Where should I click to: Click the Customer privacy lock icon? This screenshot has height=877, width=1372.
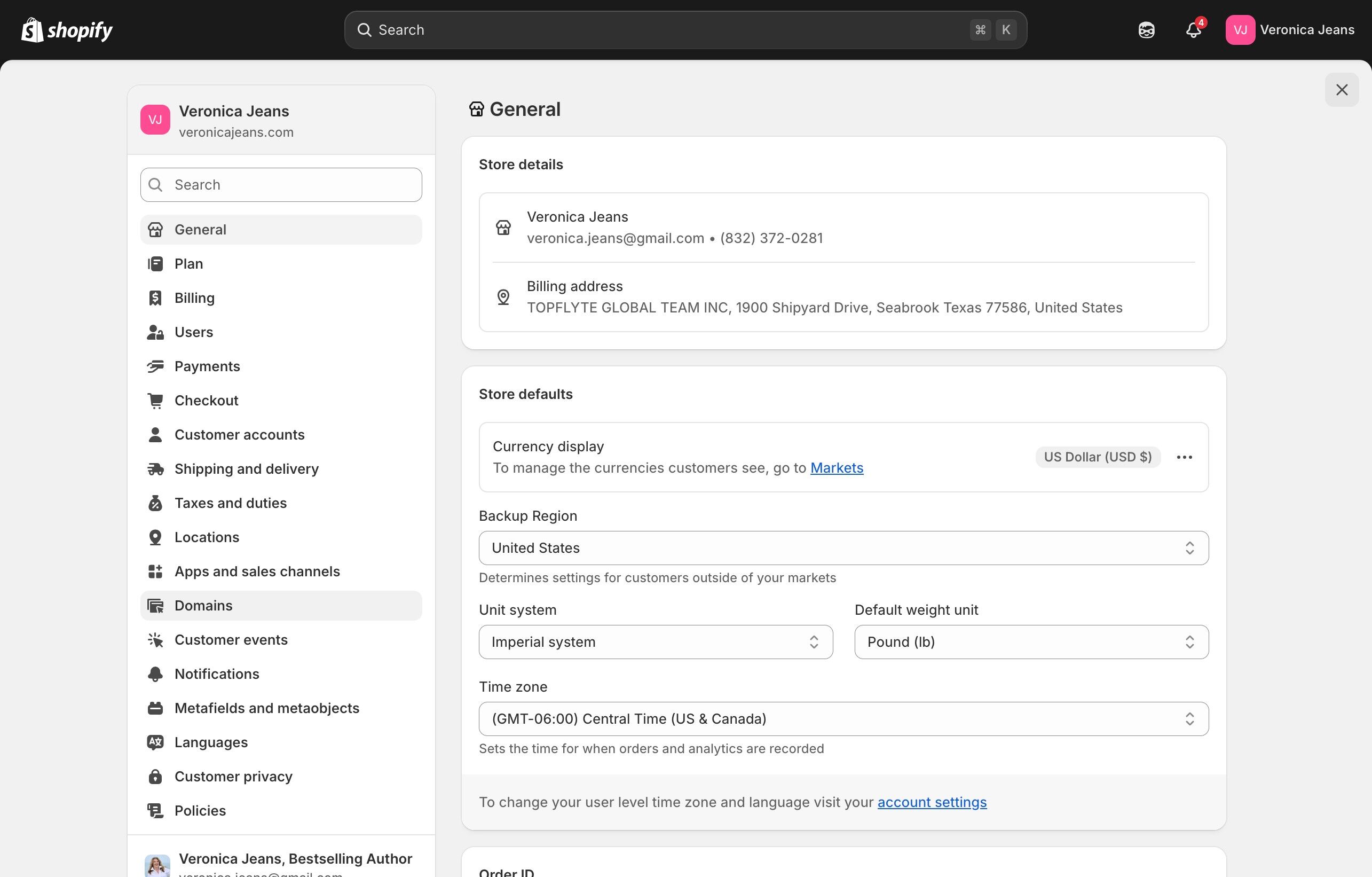tap(155, 777)
